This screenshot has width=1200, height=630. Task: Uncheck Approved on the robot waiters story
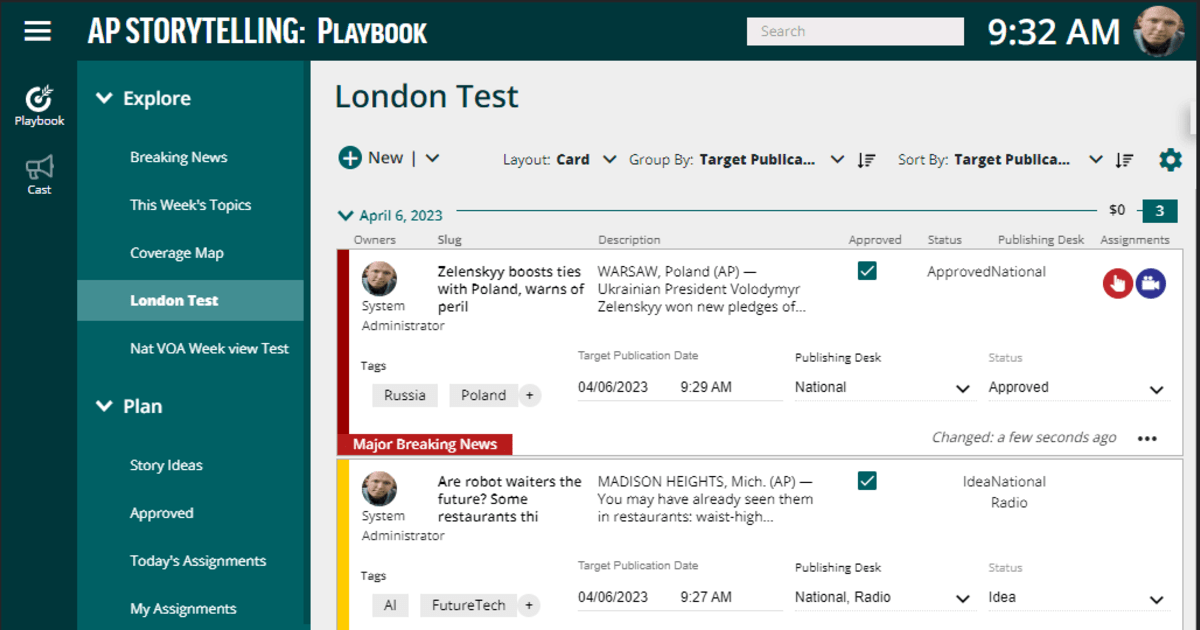click(x=867, y=480)
